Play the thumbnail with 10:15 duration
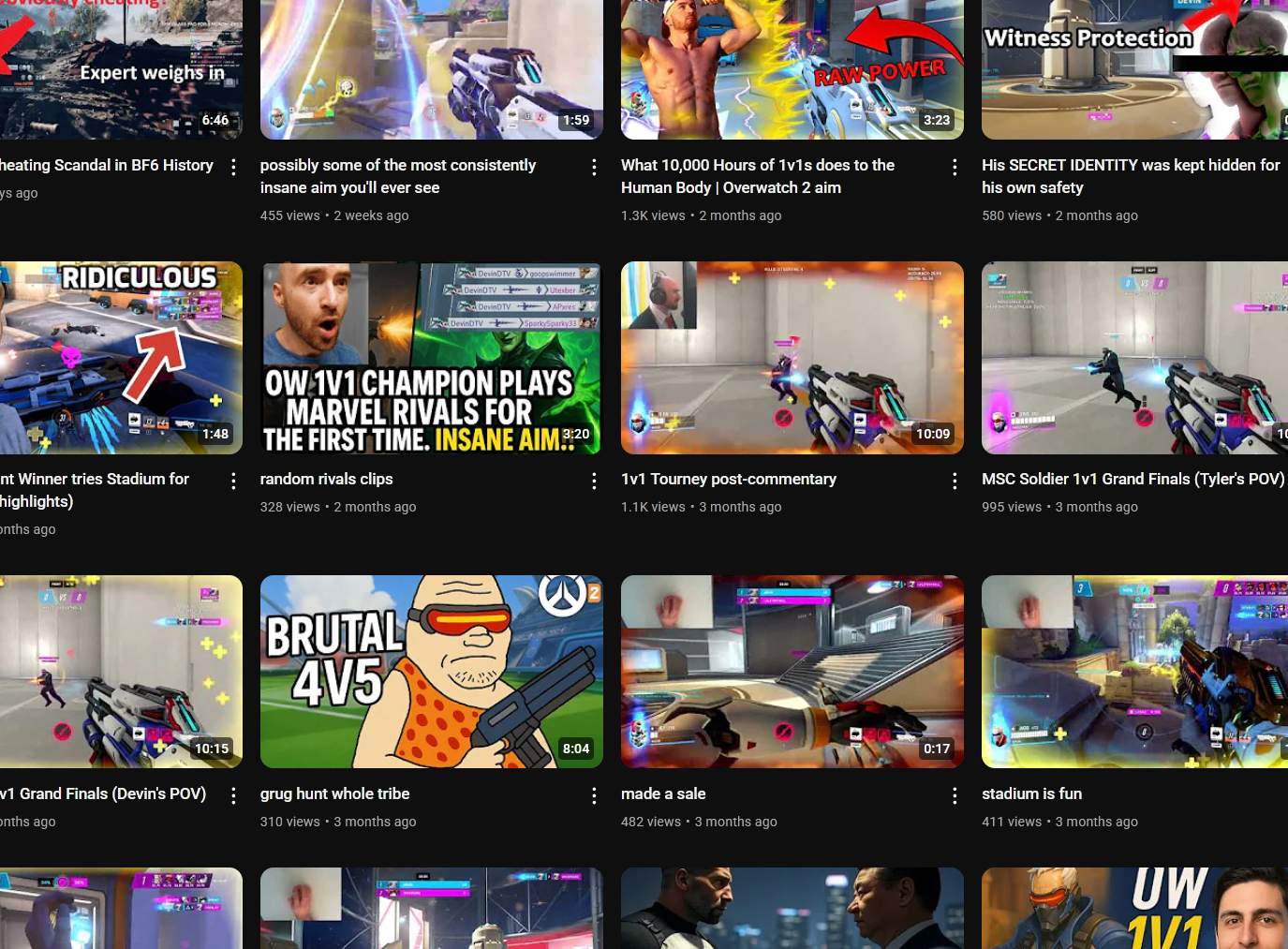Screen dimensions: 1288x949 pyautogui.click(x=121, y=672)
